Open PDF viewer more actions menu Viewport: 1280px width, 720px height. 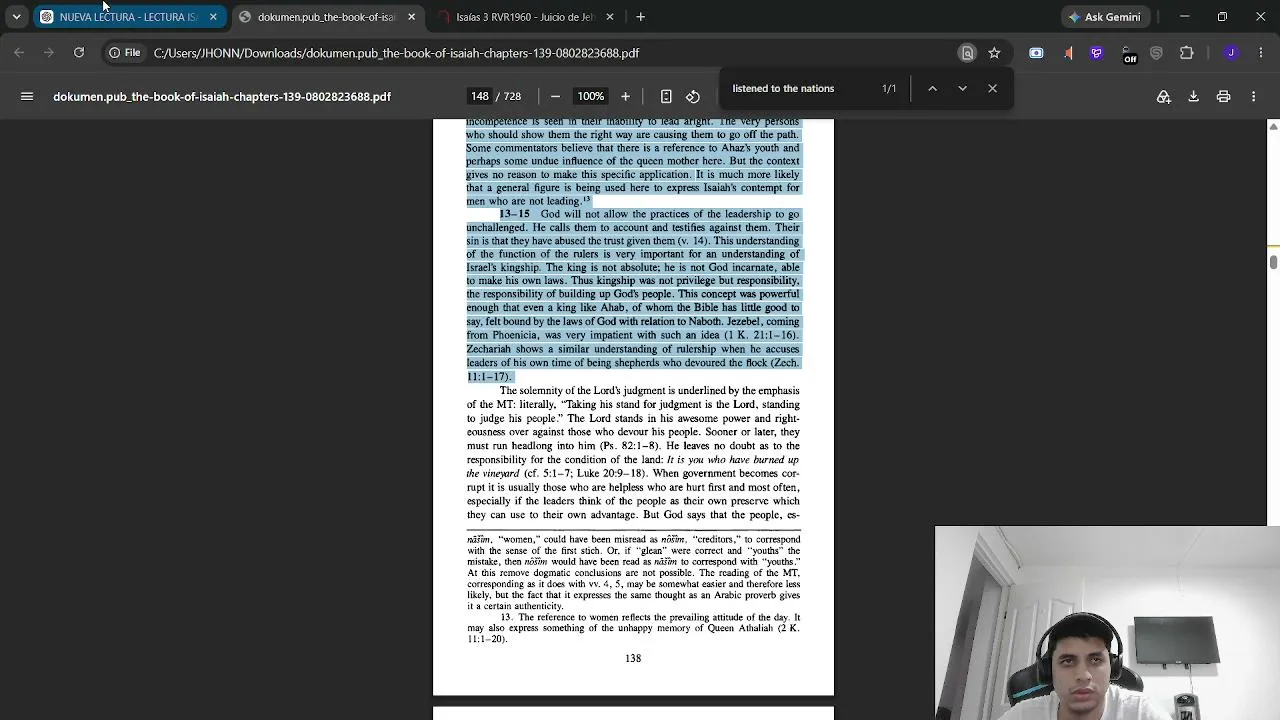(x=1253, y=96)
